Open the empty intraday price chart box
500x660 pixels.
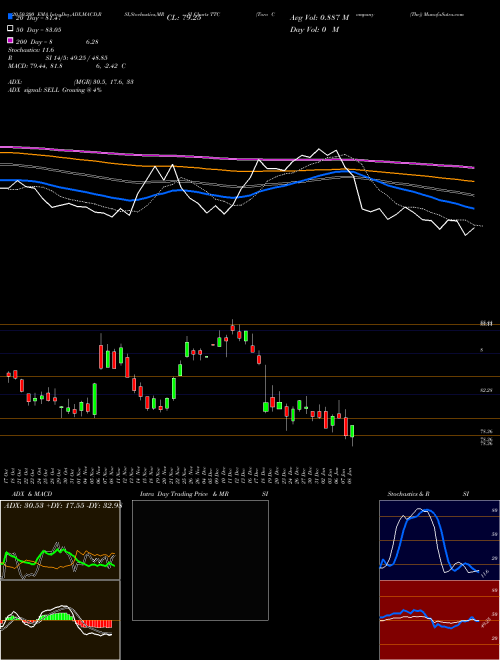click(200, 560)
